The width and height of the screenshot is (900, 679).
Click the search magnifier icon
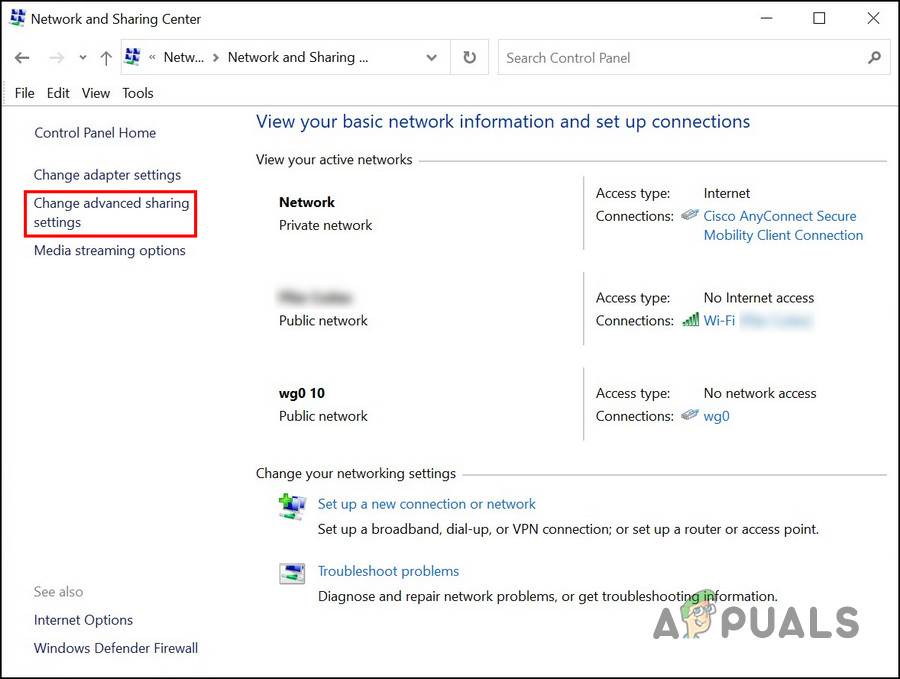coord(874,57)
